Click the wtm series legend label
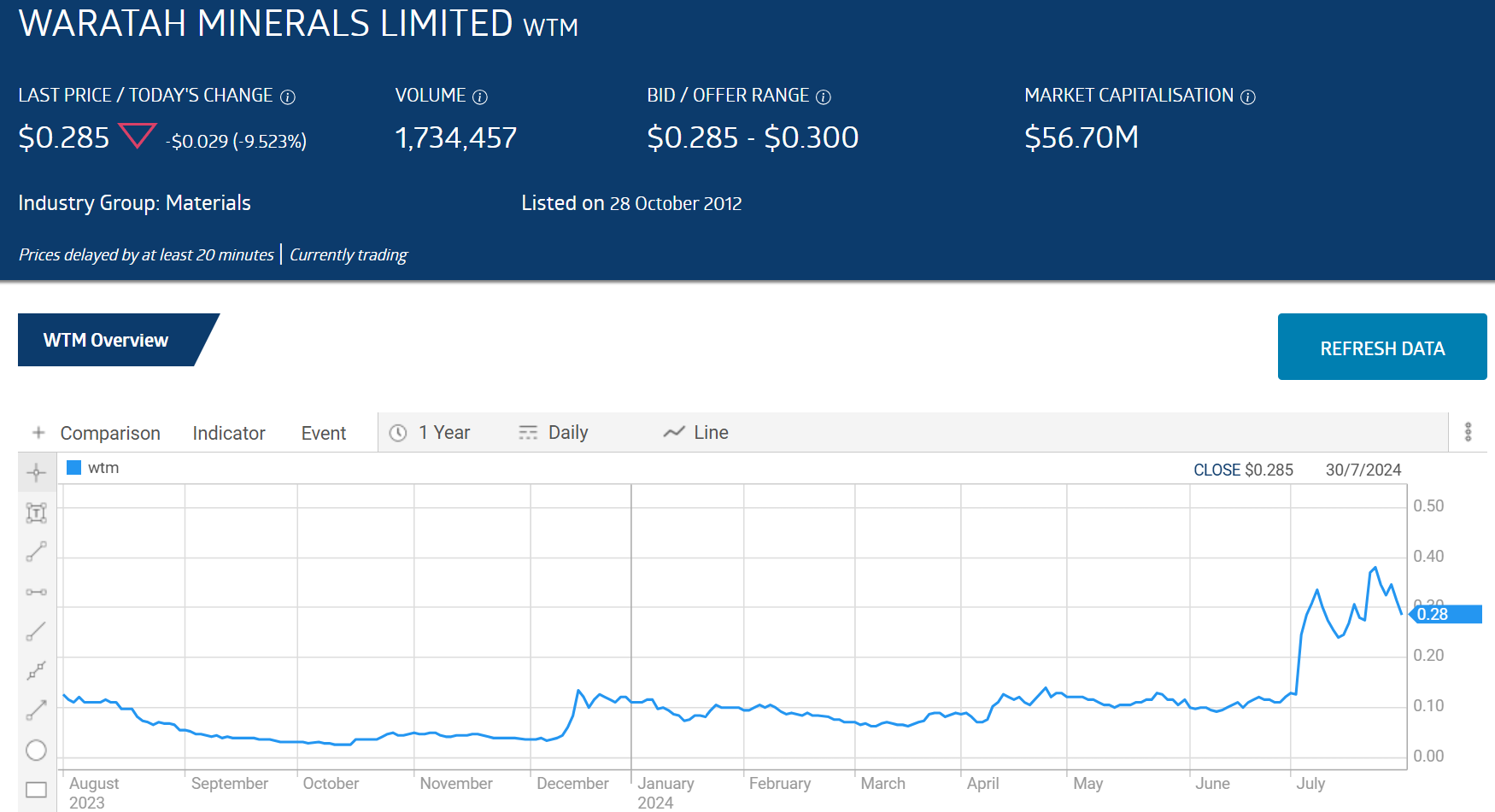Screen dimensions: 1495x812 (103, 468)
